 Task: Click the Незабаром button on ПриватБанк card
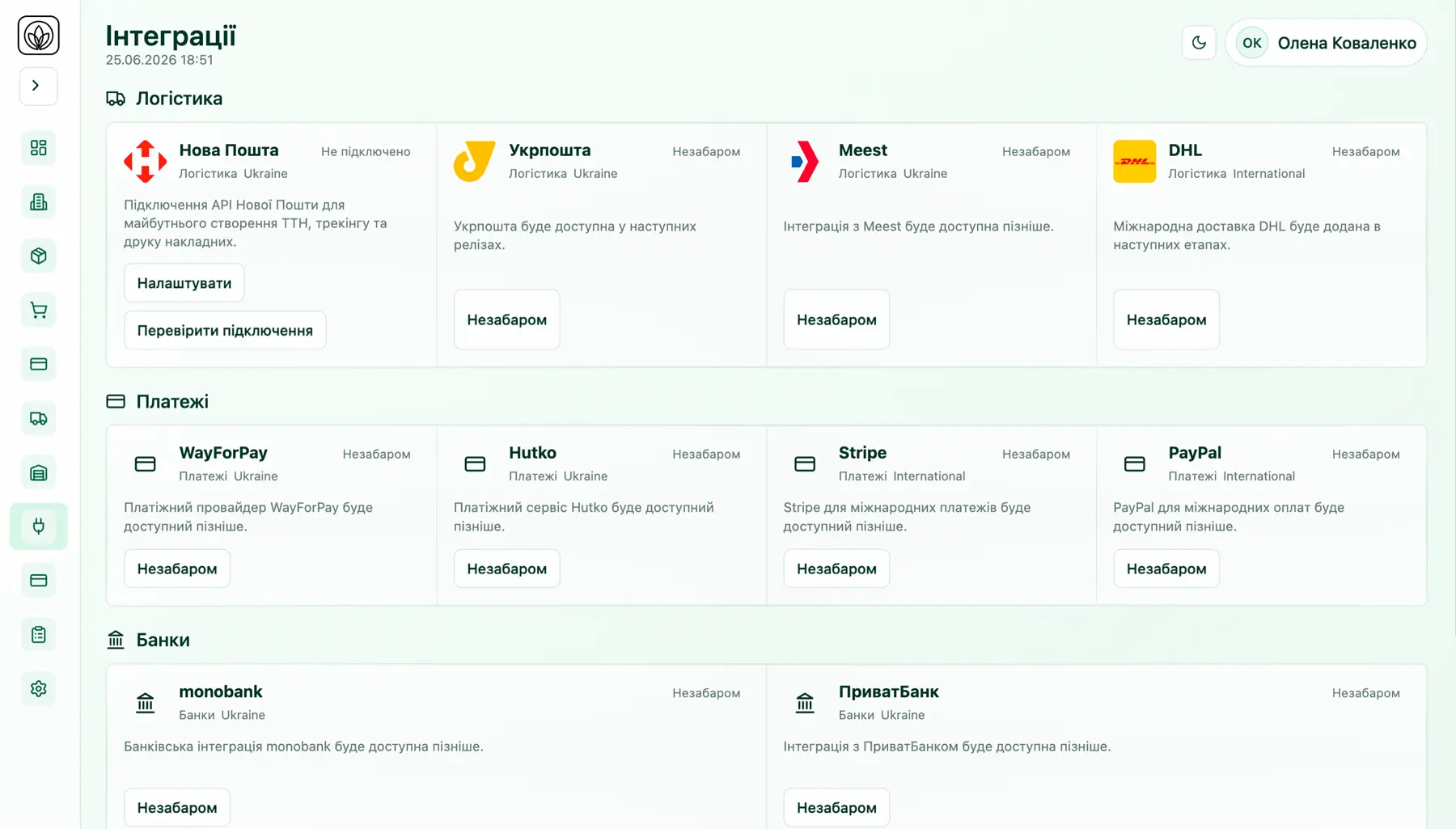click(x=836, y=807)
